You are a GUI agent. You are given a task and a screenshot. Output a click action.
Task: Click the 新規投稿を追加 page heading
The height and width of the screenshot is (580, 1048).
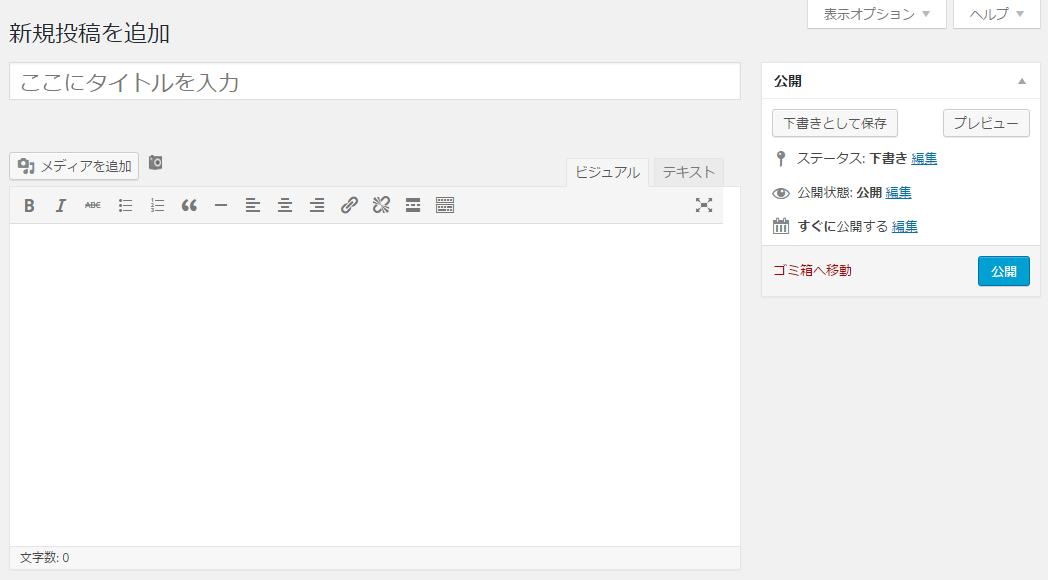(x=89, y=33)
